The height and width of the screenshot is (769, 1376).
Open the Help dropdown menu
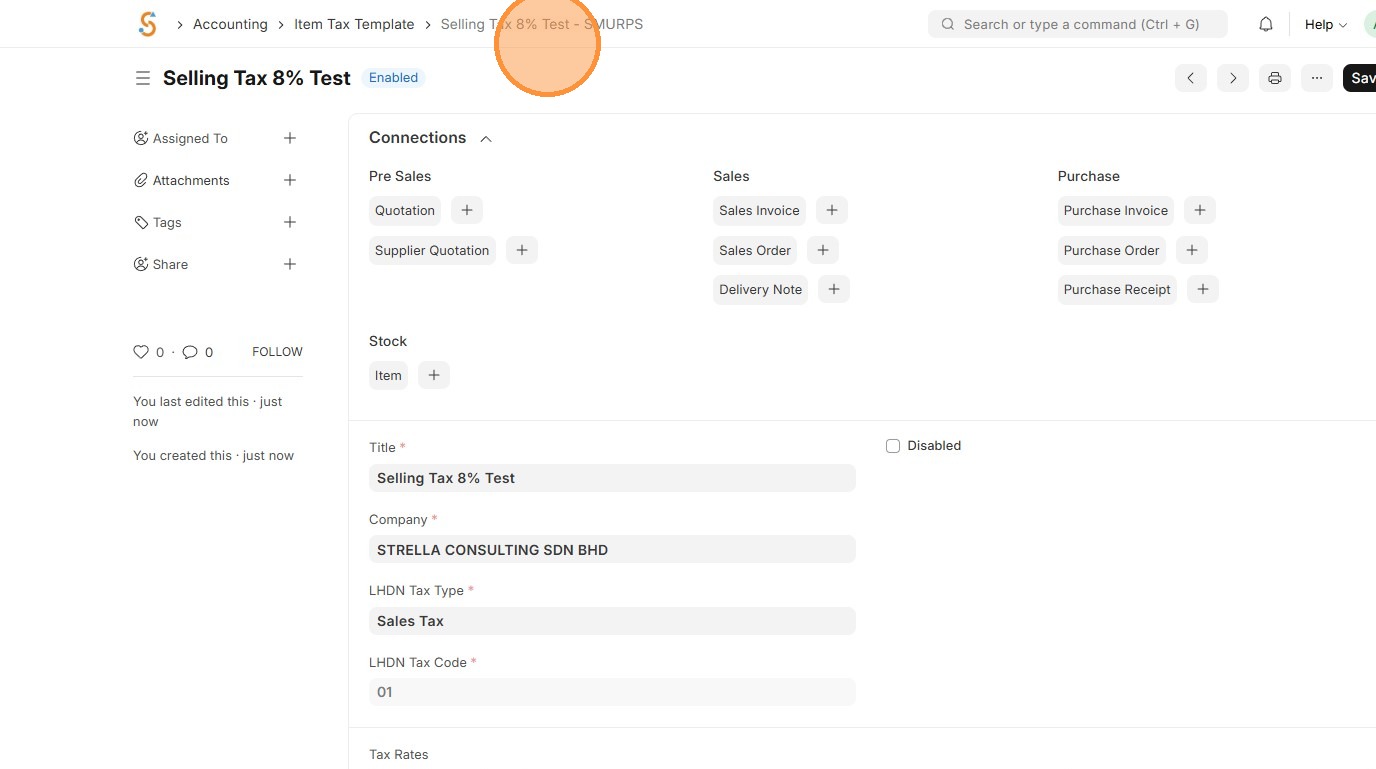pyautogui.click(x=1325, y=24)
